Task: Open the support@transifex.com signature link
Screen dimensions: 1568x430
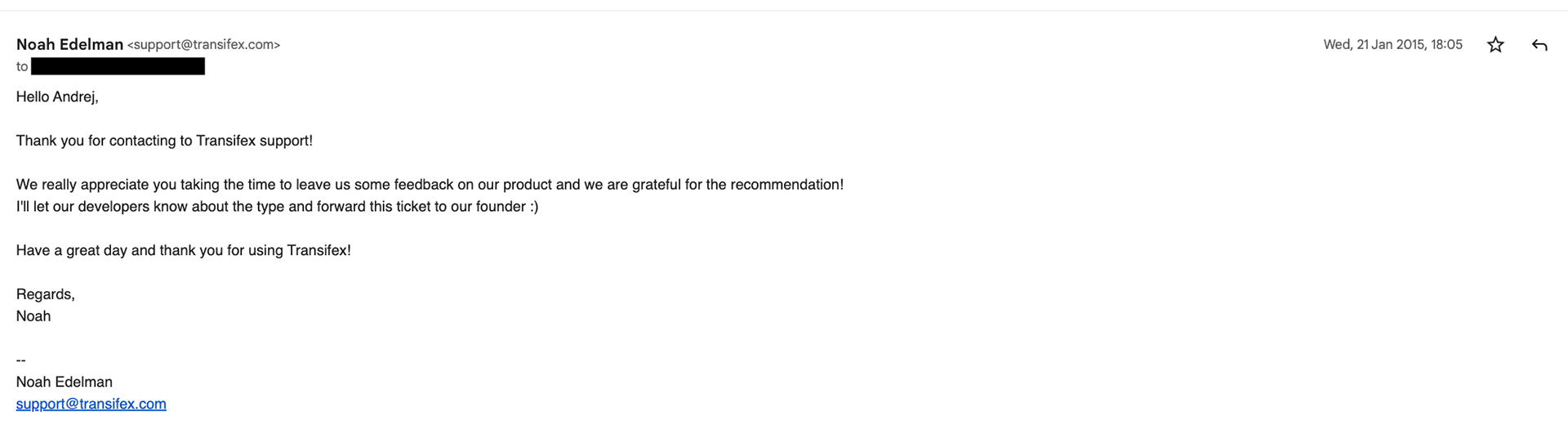Action: (x=91, y=404)
